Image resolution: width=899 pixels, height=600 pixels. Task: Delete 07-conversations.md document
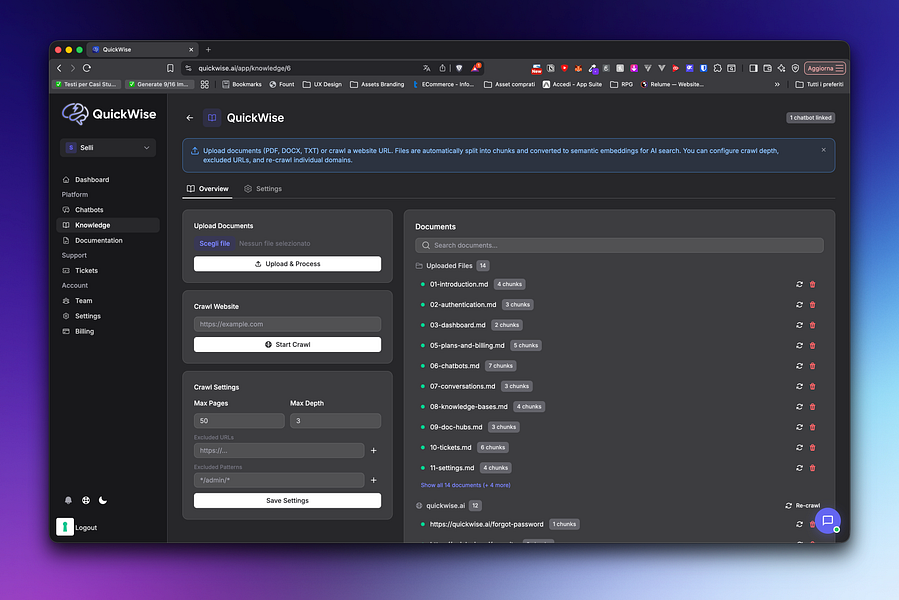pos(812,387)
